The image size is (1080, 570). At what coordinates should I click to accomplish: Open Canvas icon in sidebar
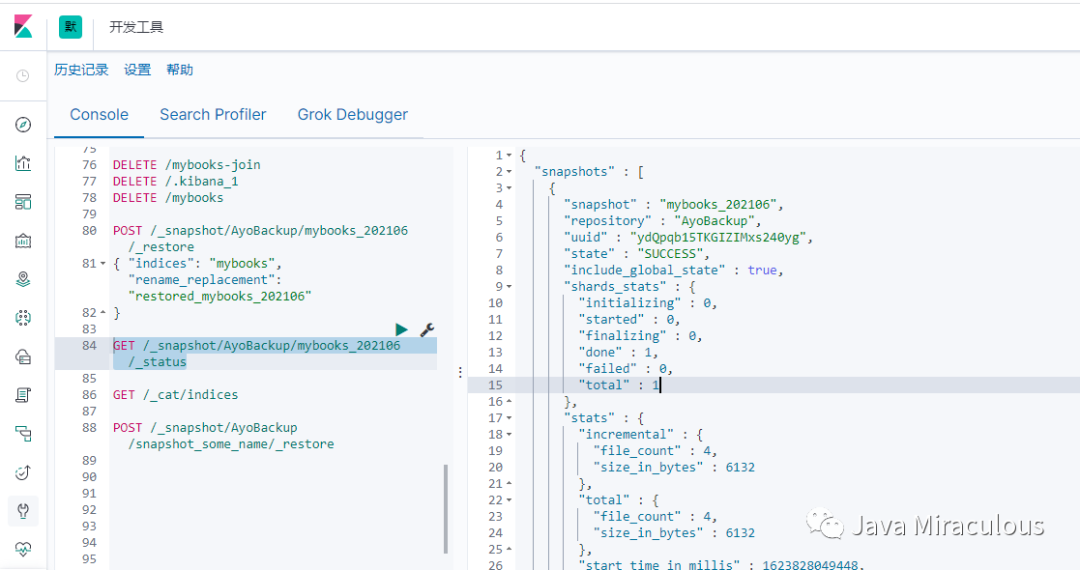coord(23,241)
